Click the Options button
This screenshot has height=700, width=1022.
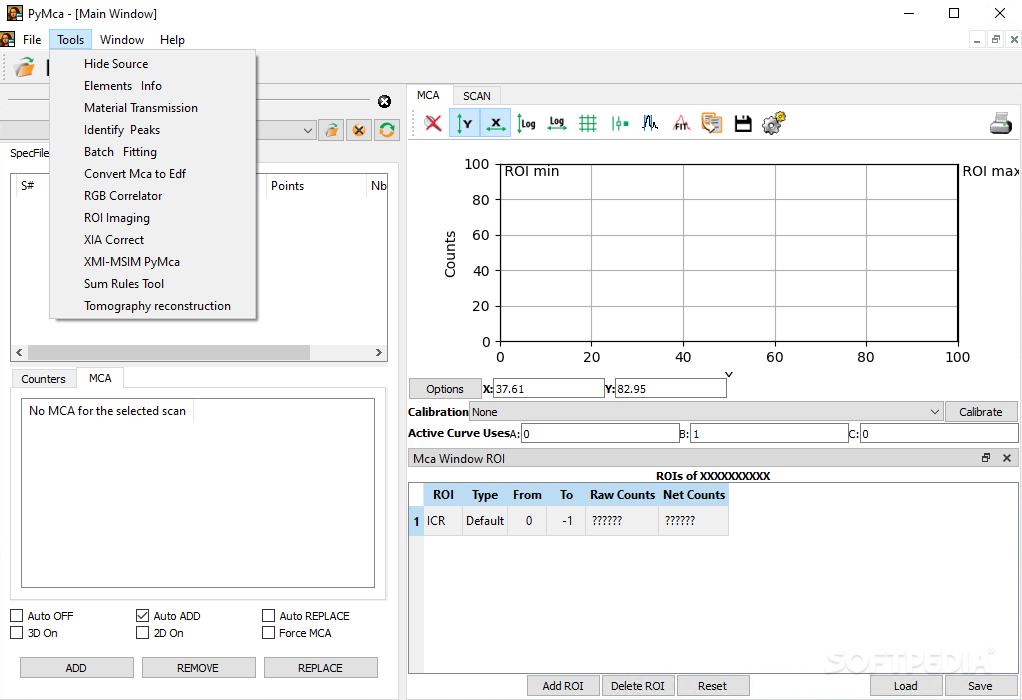coord(445,388)
